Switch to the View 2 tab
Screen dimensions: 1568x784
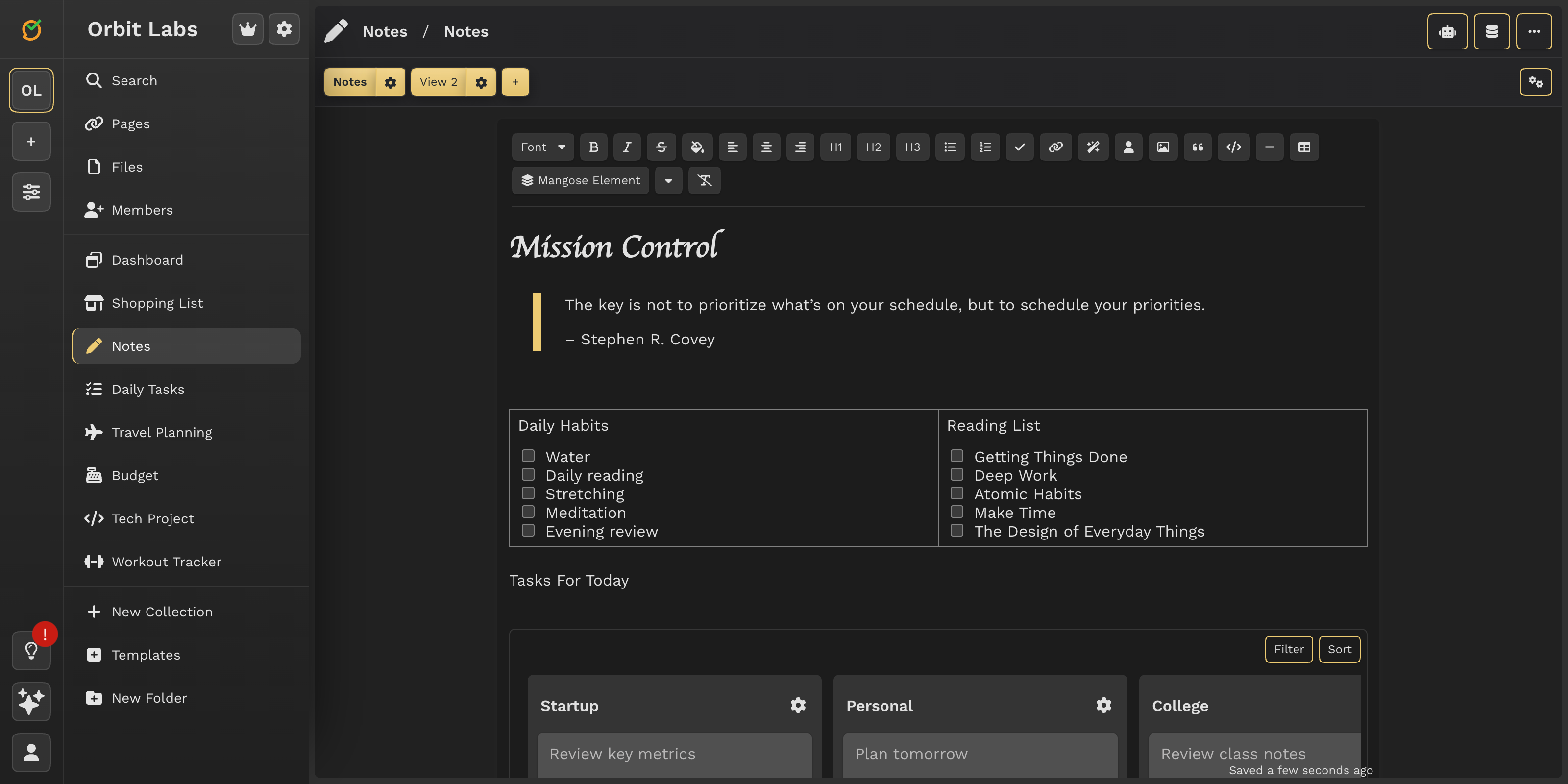point(438,81)
